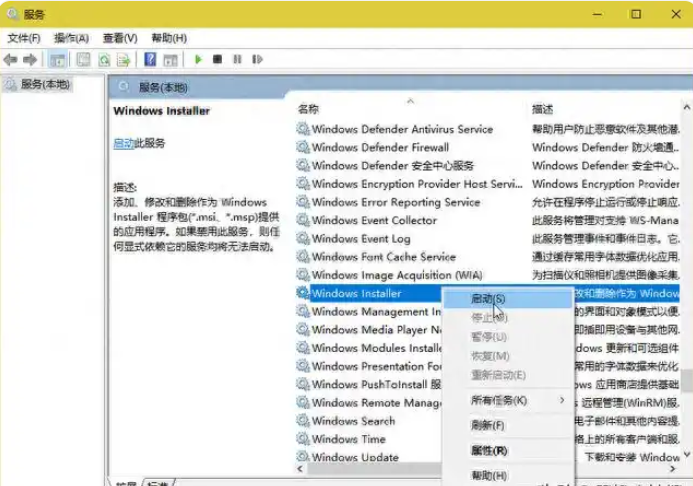Click the Export list toolbar icon
693x486 pixels.
click(123, 60)
